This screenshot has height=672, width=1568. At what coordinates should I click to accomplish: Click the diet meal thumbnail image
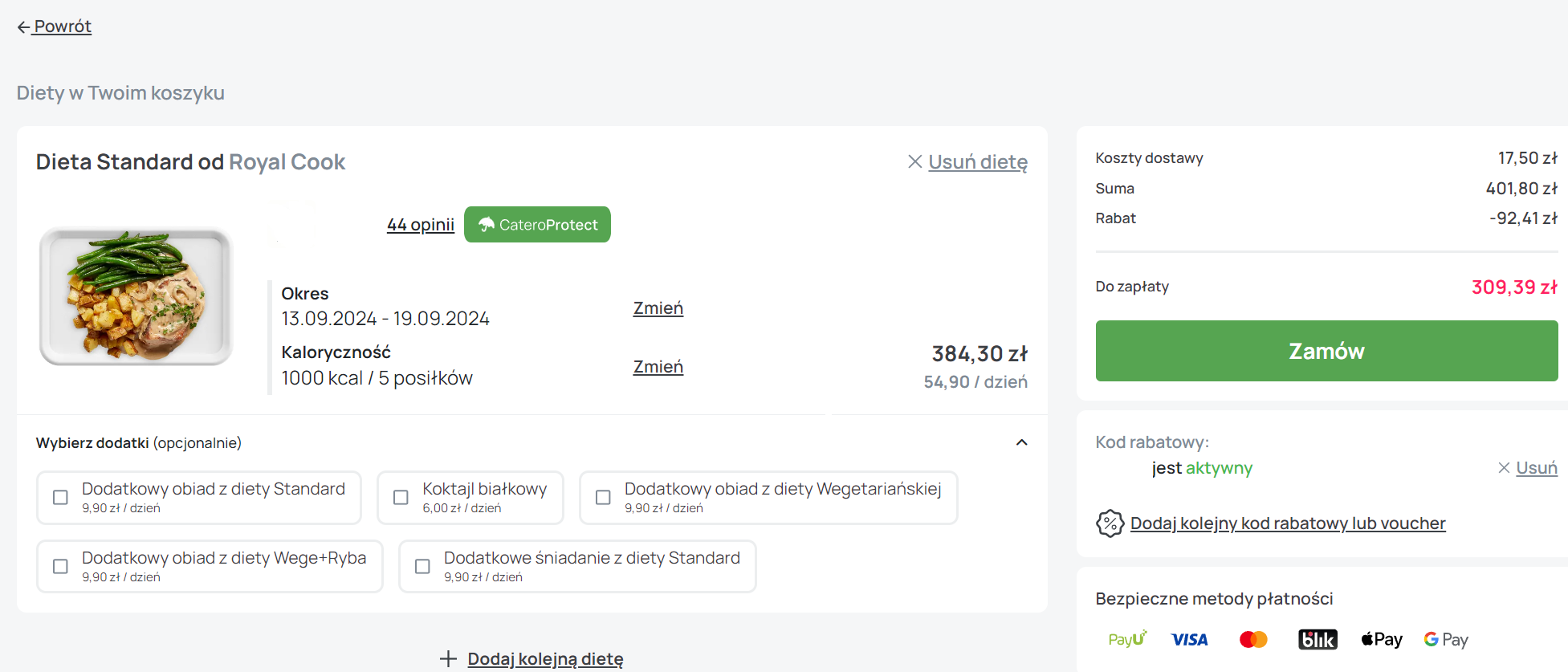tap(136, 296)
